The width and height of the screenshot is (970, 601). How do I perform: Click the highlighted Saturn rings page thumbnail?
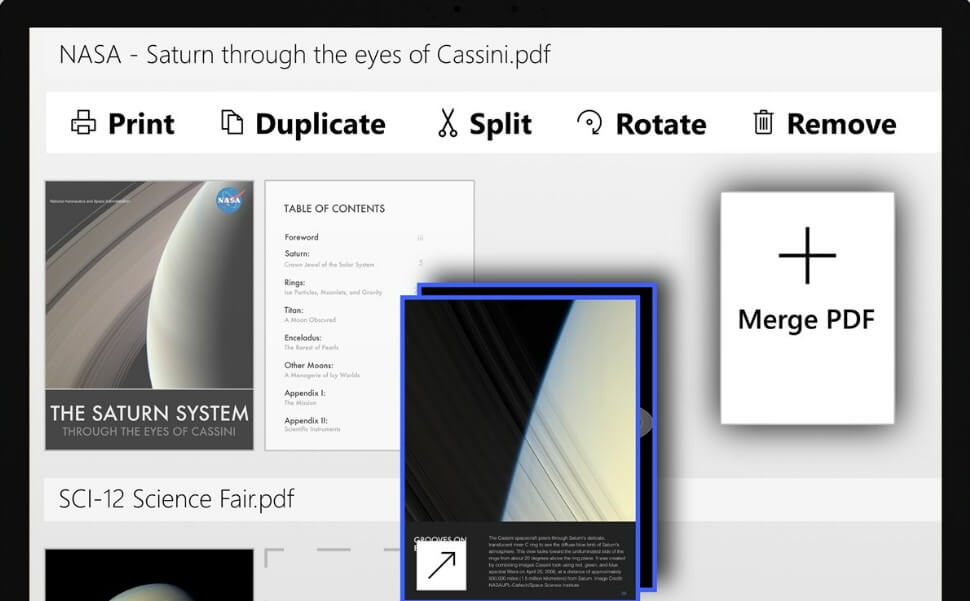[x=525, y=440]
